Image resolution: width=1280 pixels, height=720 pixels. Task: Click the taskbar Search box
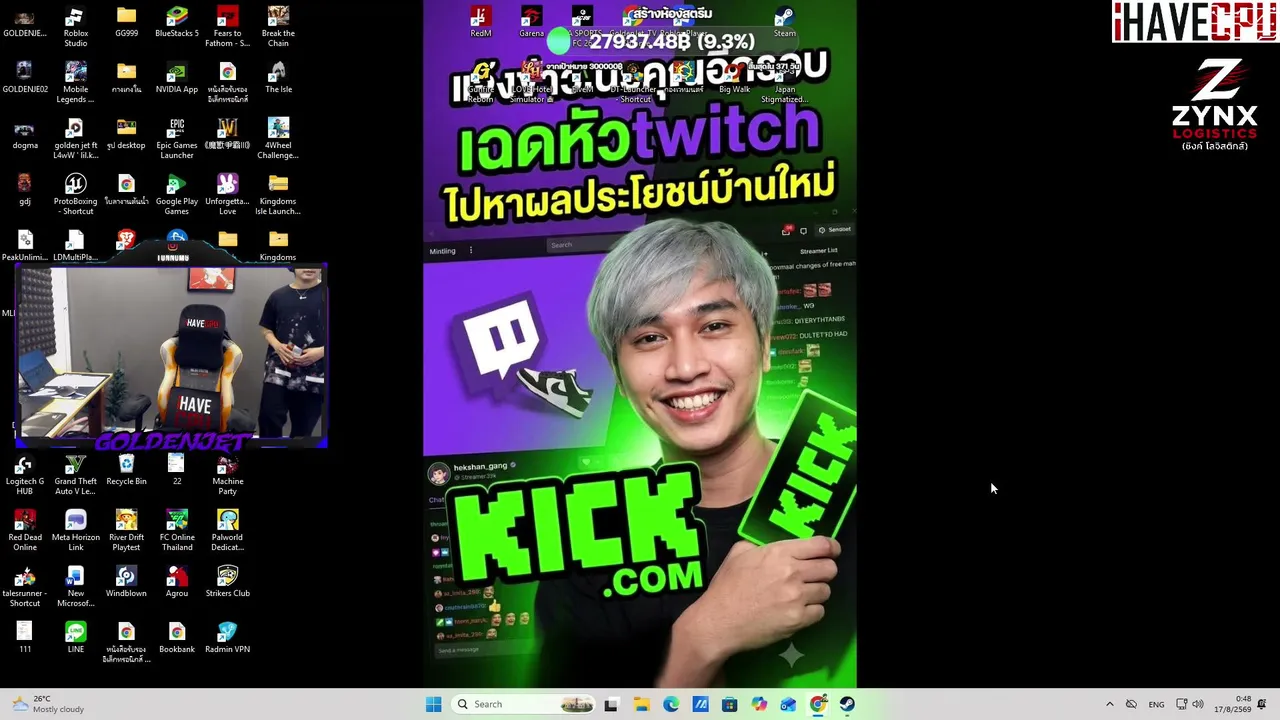point(524,704)
